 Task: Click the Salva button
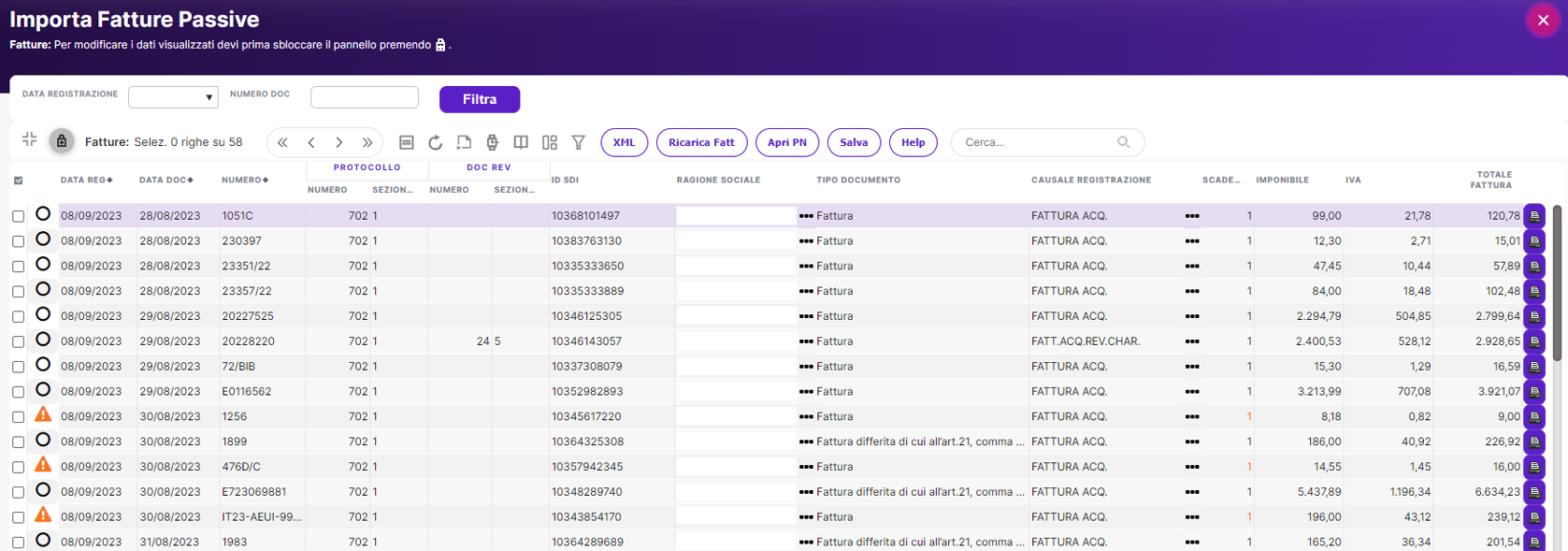(854, 142)
